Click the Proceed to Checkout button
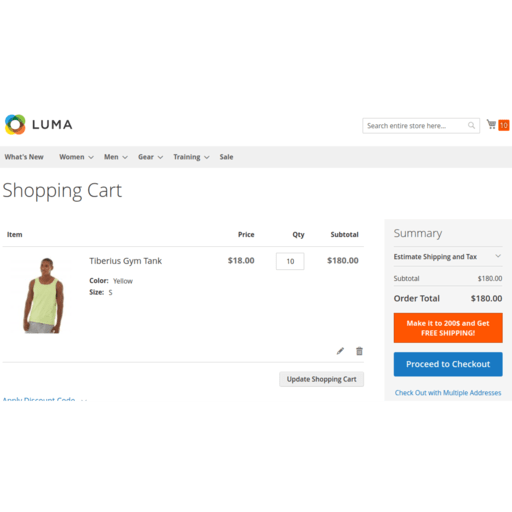The image size is (512, 512). [448, 364]
